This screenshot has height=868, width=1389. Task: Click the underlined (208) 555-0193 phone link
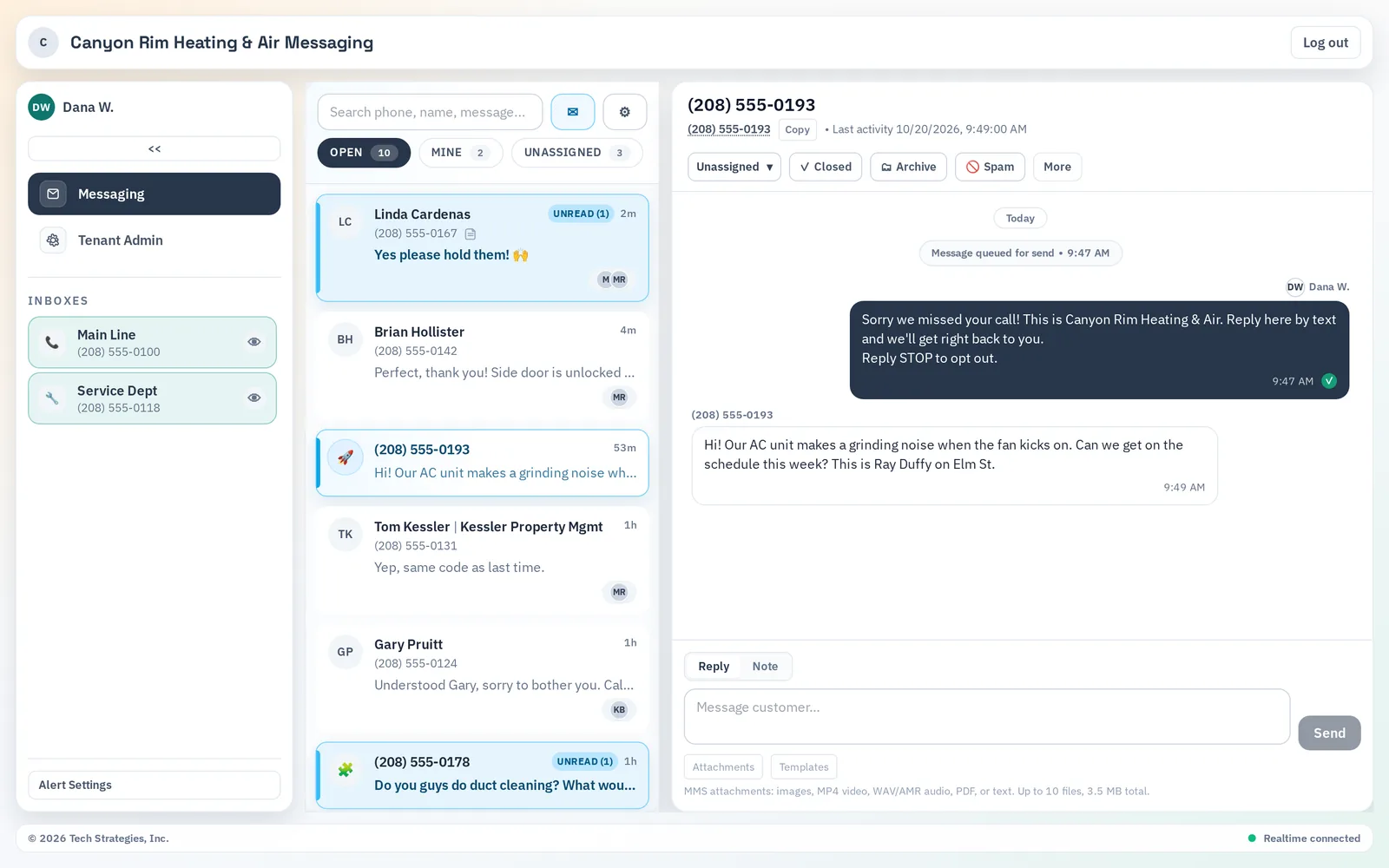(729, 129)
